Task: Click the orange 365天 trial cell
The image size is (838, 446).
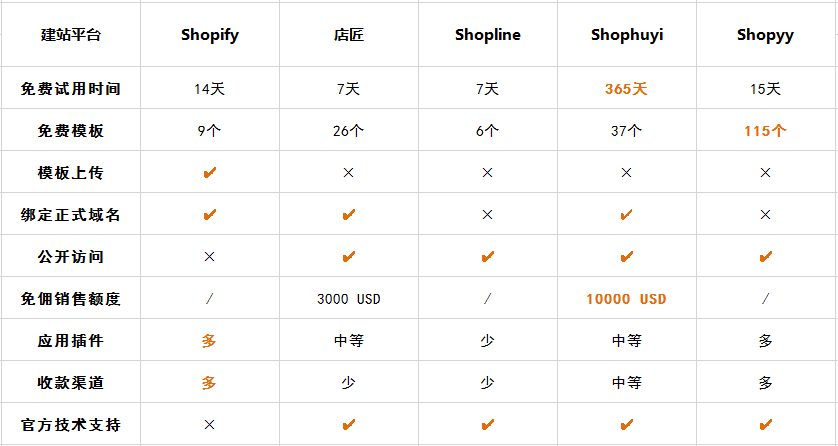Action: click(626, 89)
